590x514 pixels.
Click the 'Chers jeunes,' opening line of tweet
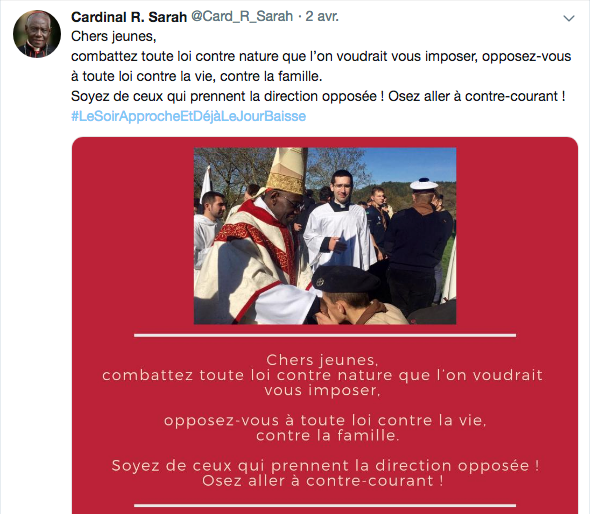tap(114, 36)
